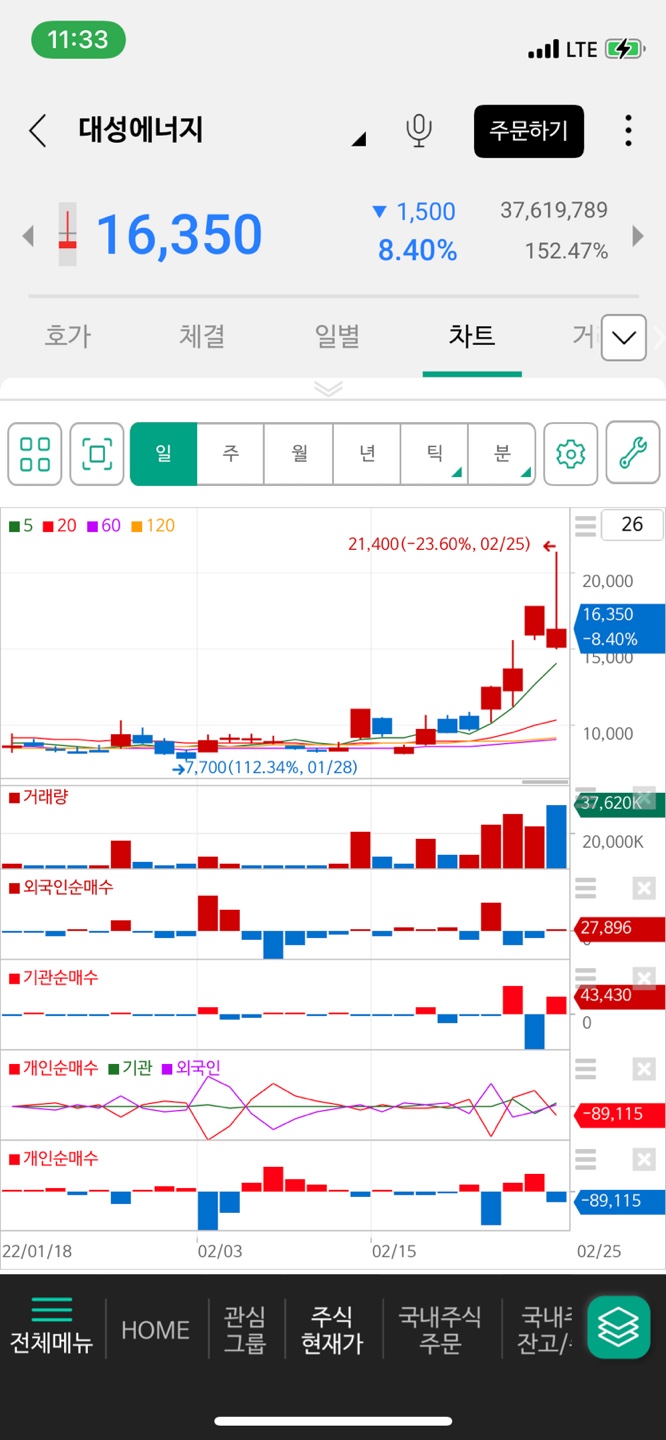Tap the 대성에너지 stock name

coord(141,130)
